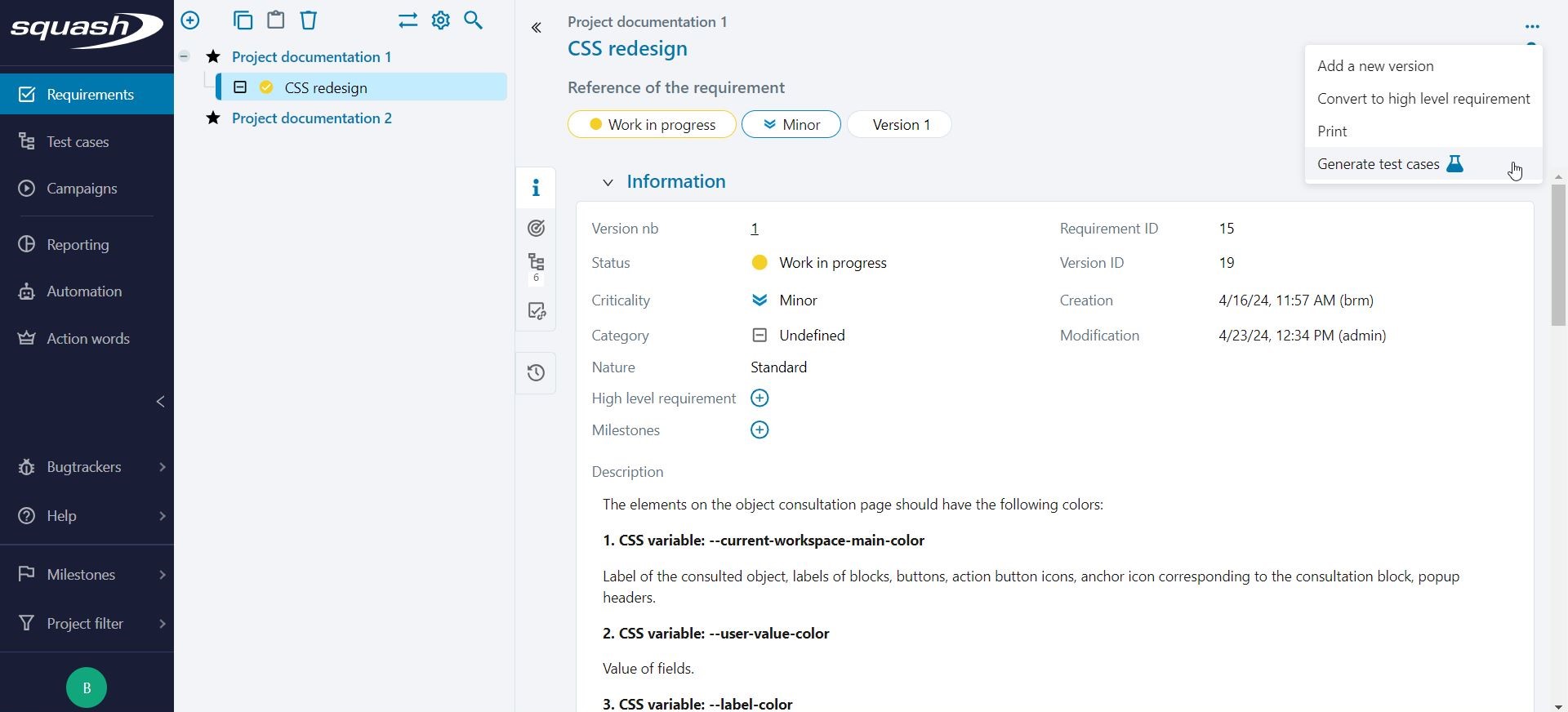Add a milestone with plus button
The image size is (1568, 712).
(759, 430)
